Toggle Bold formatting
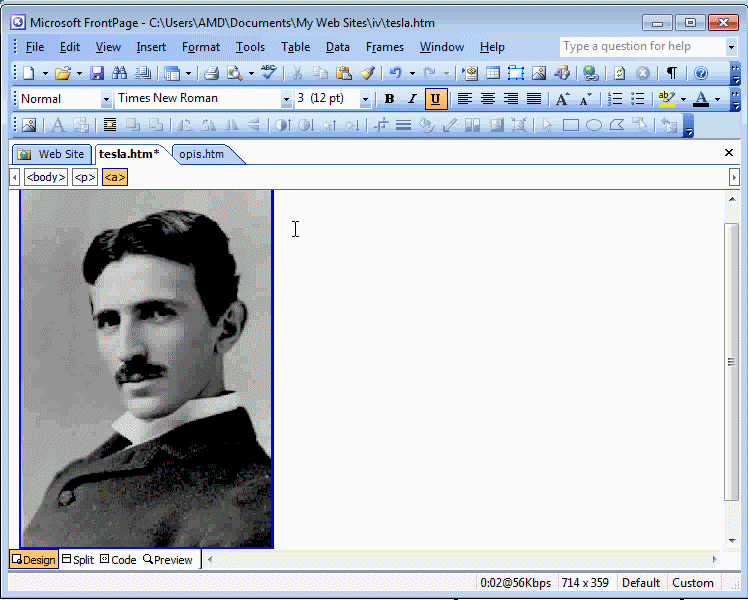The width and height of the screenshot is (748, 600). [389, 99]
